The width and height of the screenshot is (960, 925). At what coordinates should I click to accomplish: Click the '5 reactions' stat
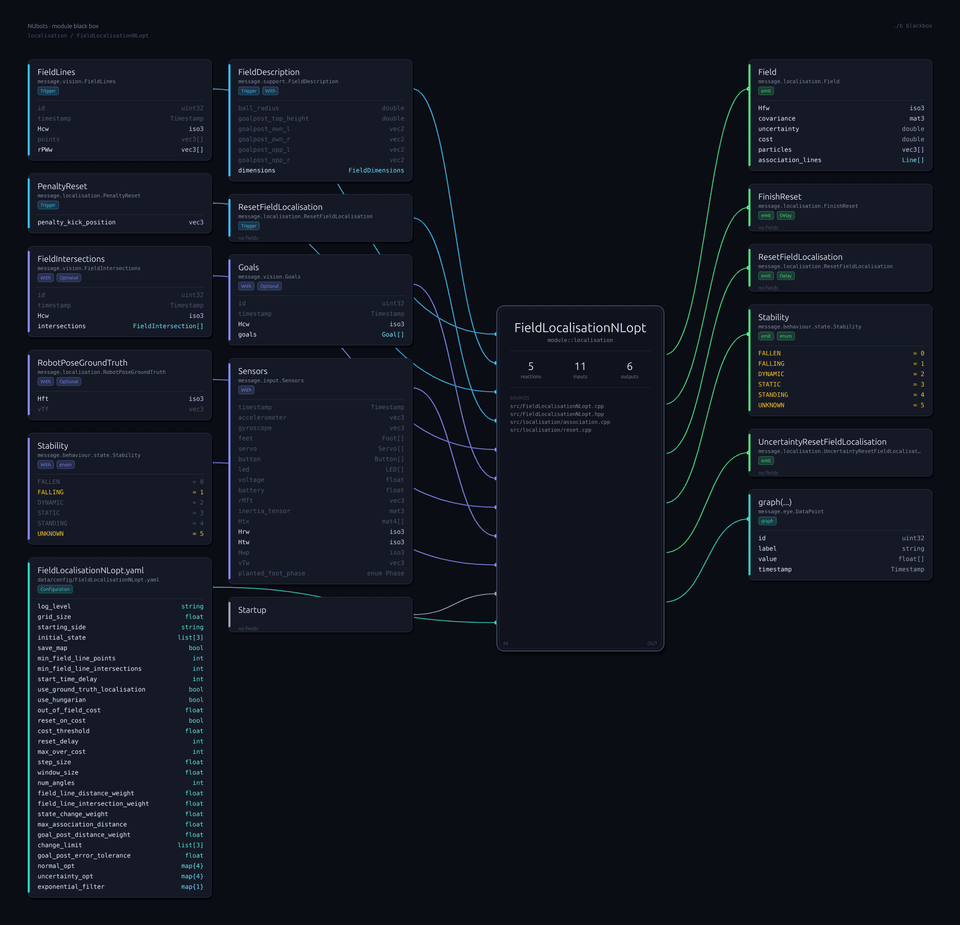[531, 370]
